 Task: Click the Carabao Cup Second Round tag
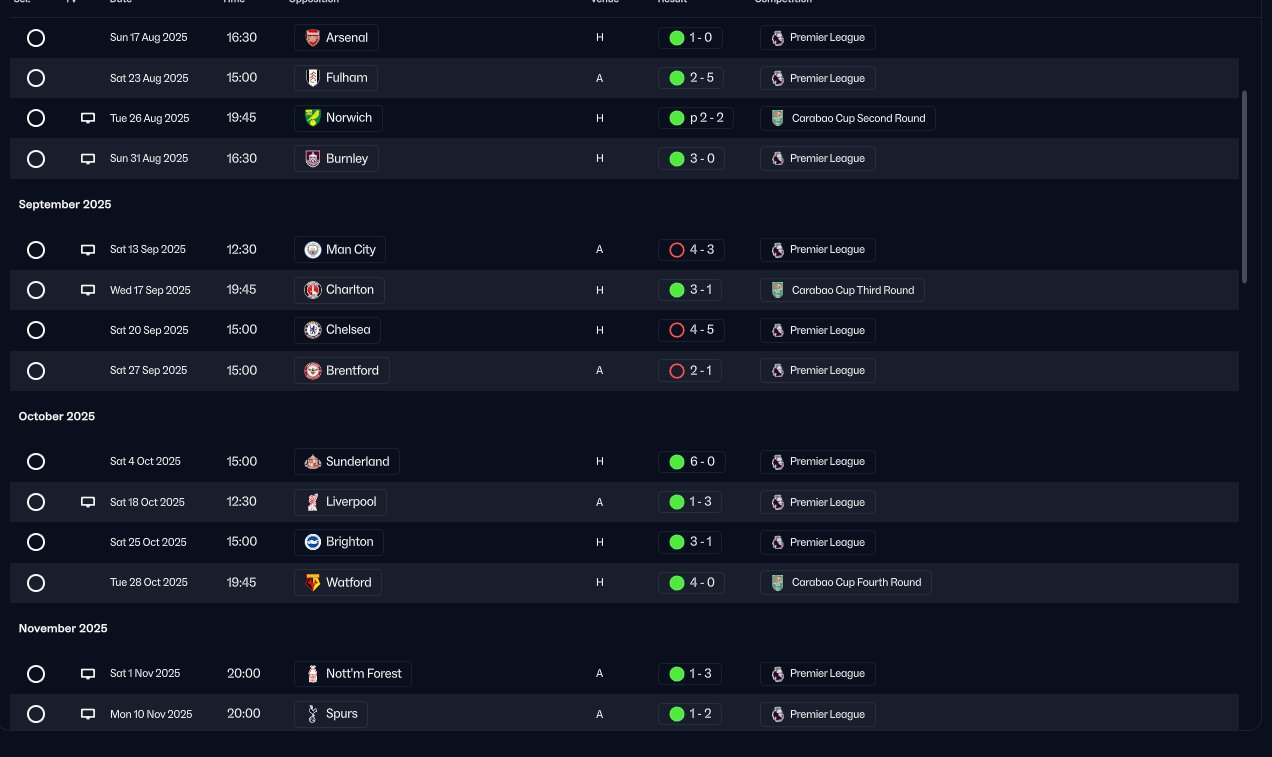[847, 118]
